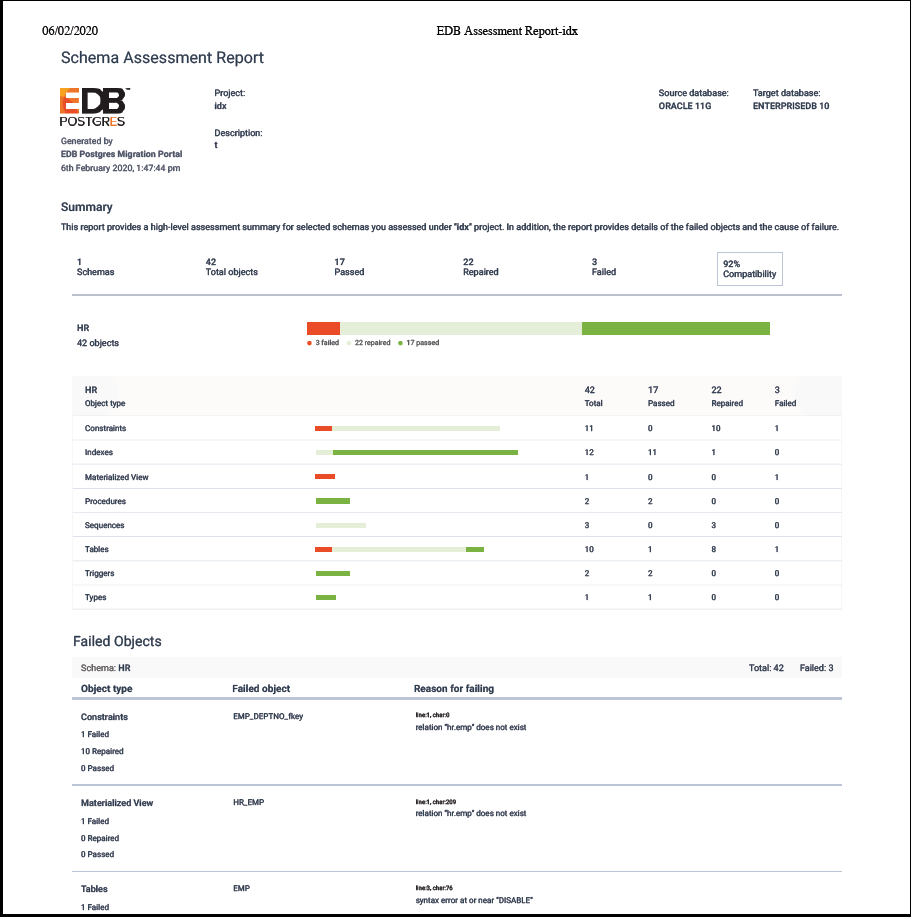This screenshot has width=911, height=917.
Task: Click the red failed segment of HR bar
Action: click(323, 329)
